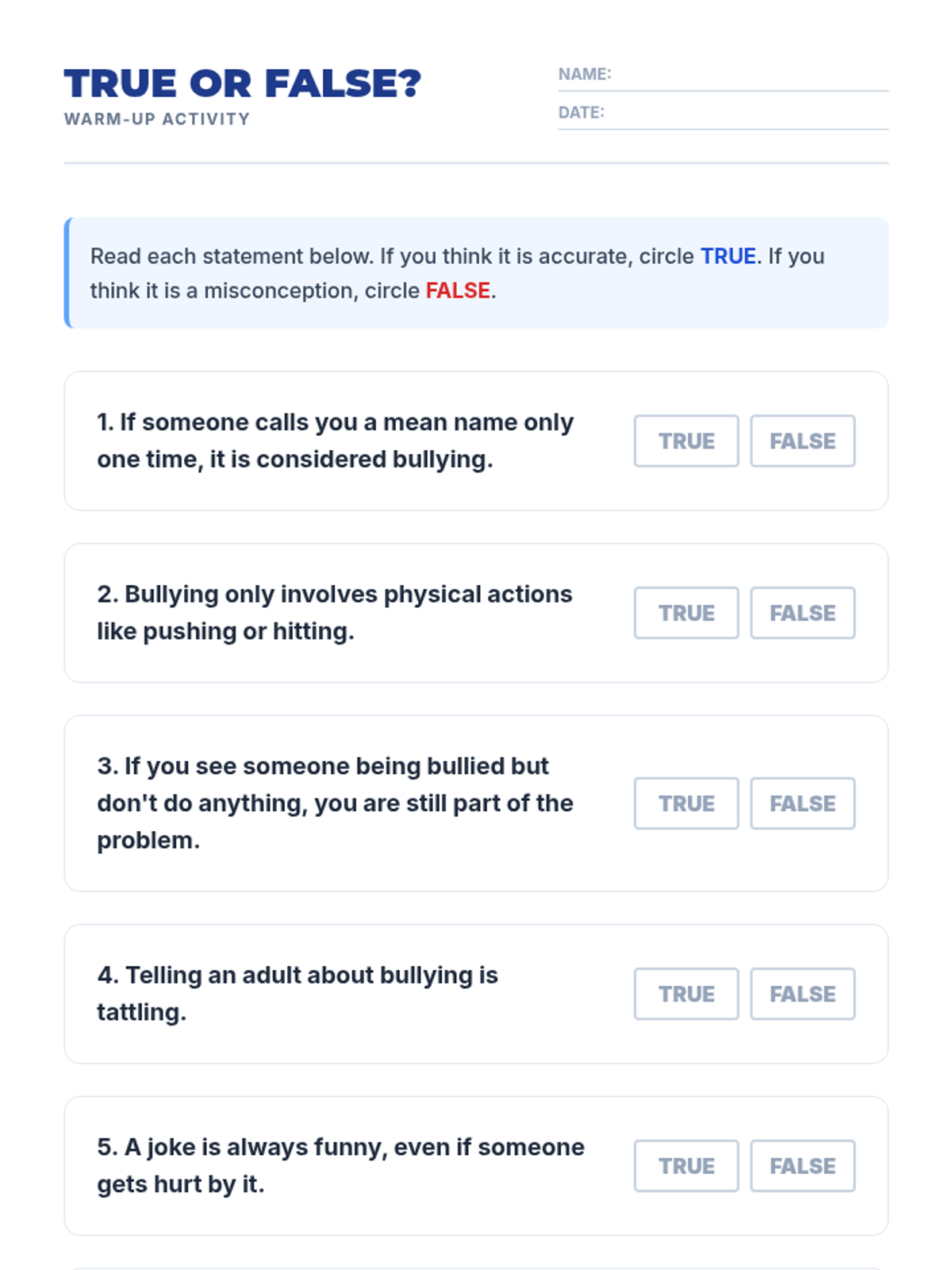Click the True or False? heading
The image size is (952, 1270).
pos(243,83)
